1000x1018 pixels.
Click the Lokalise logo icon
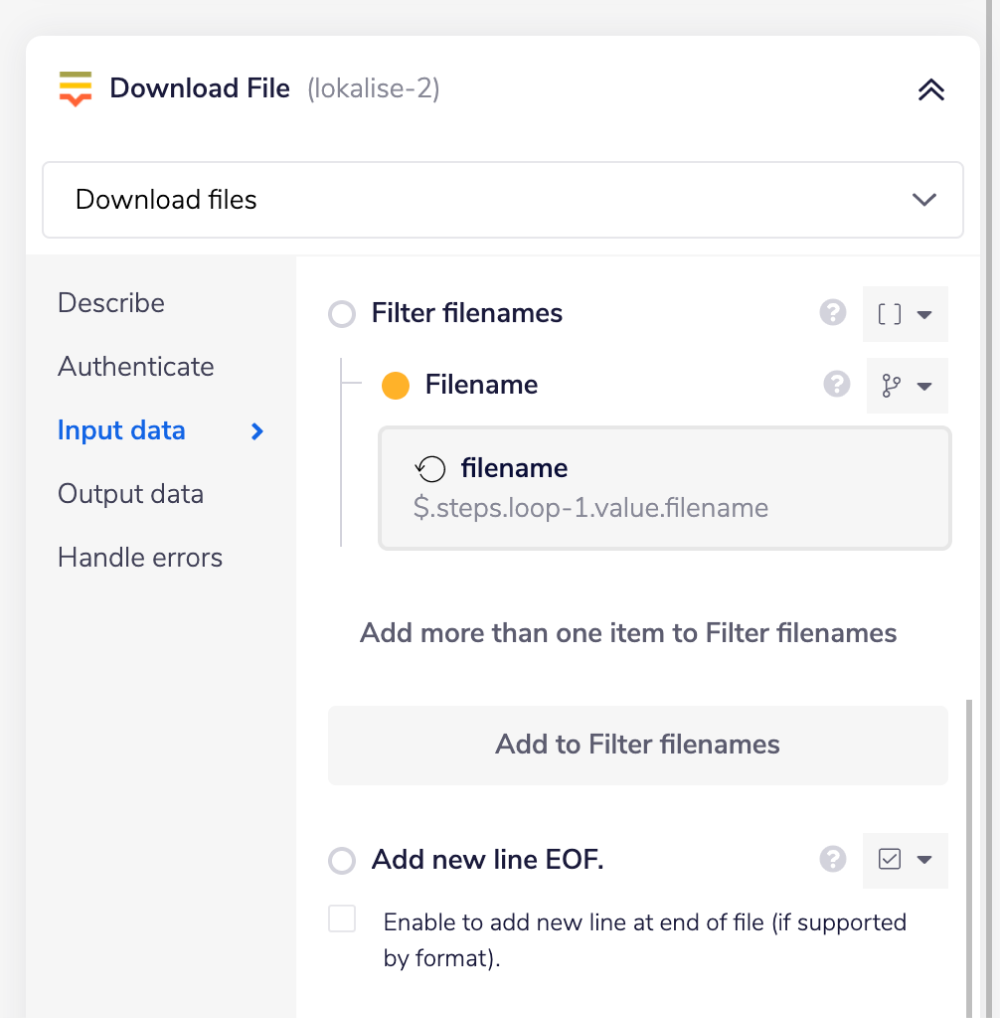tap(75, 89)
